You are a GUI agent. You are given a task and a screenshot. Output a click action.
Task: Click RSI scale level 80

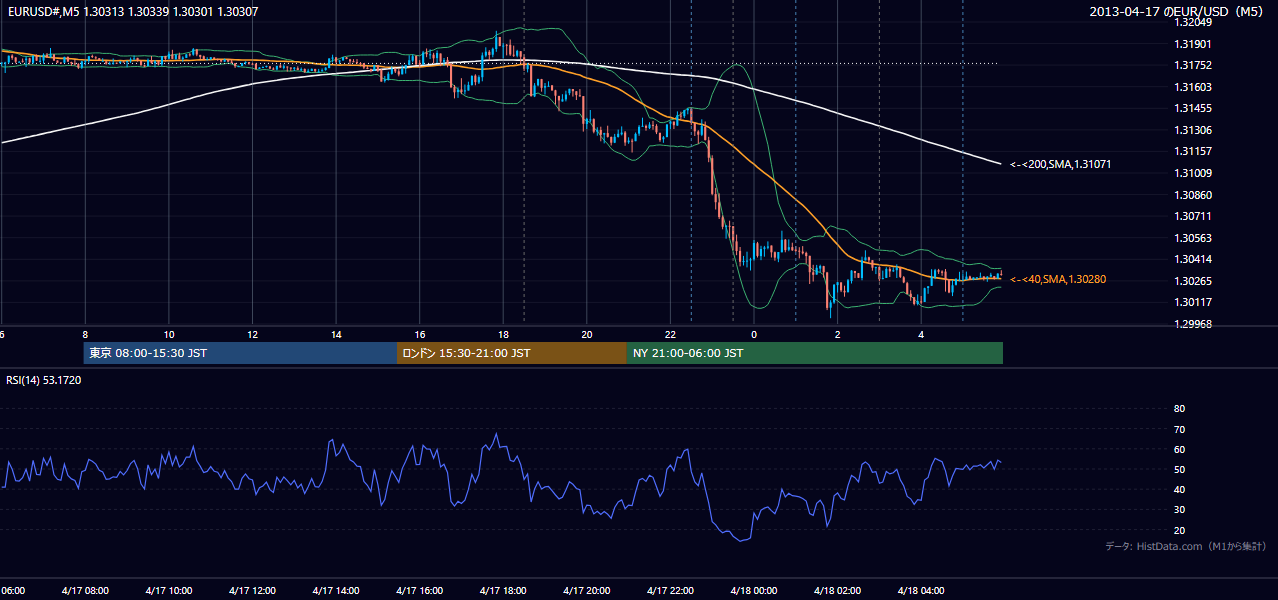click(1179, 409)
